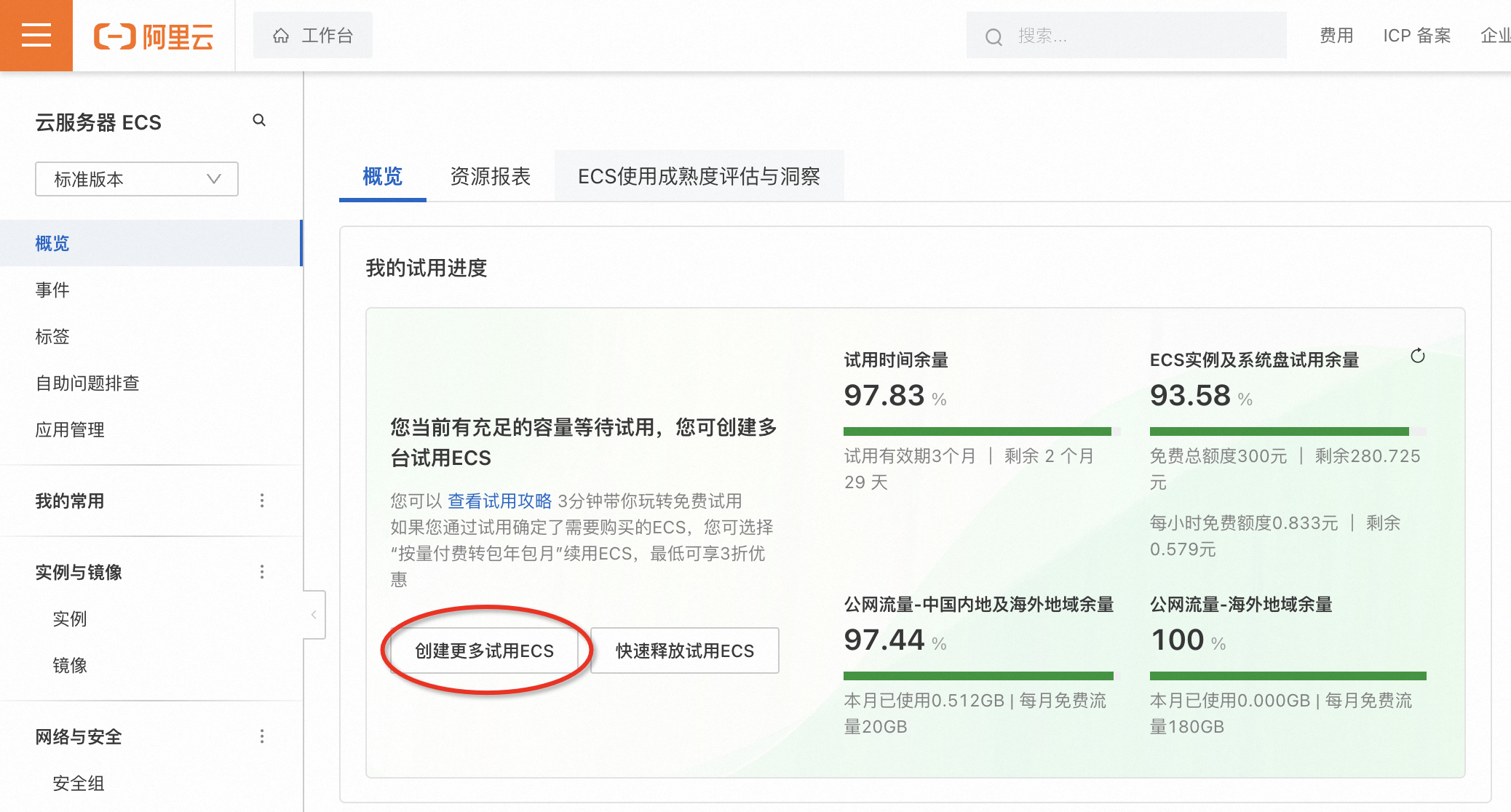Open ICP 备案 in the top bar
The height and width of the screenshot is (812, 1511).
tap(1416, 36)
